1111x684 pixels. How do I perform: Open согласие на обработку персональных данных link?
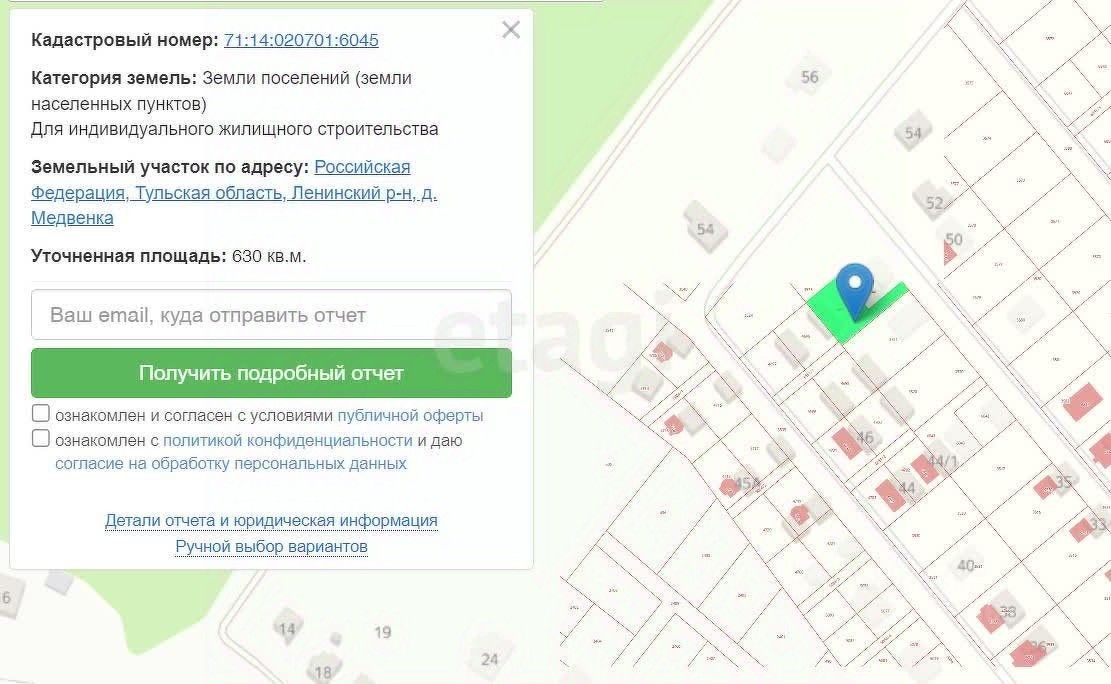[231, 464]
